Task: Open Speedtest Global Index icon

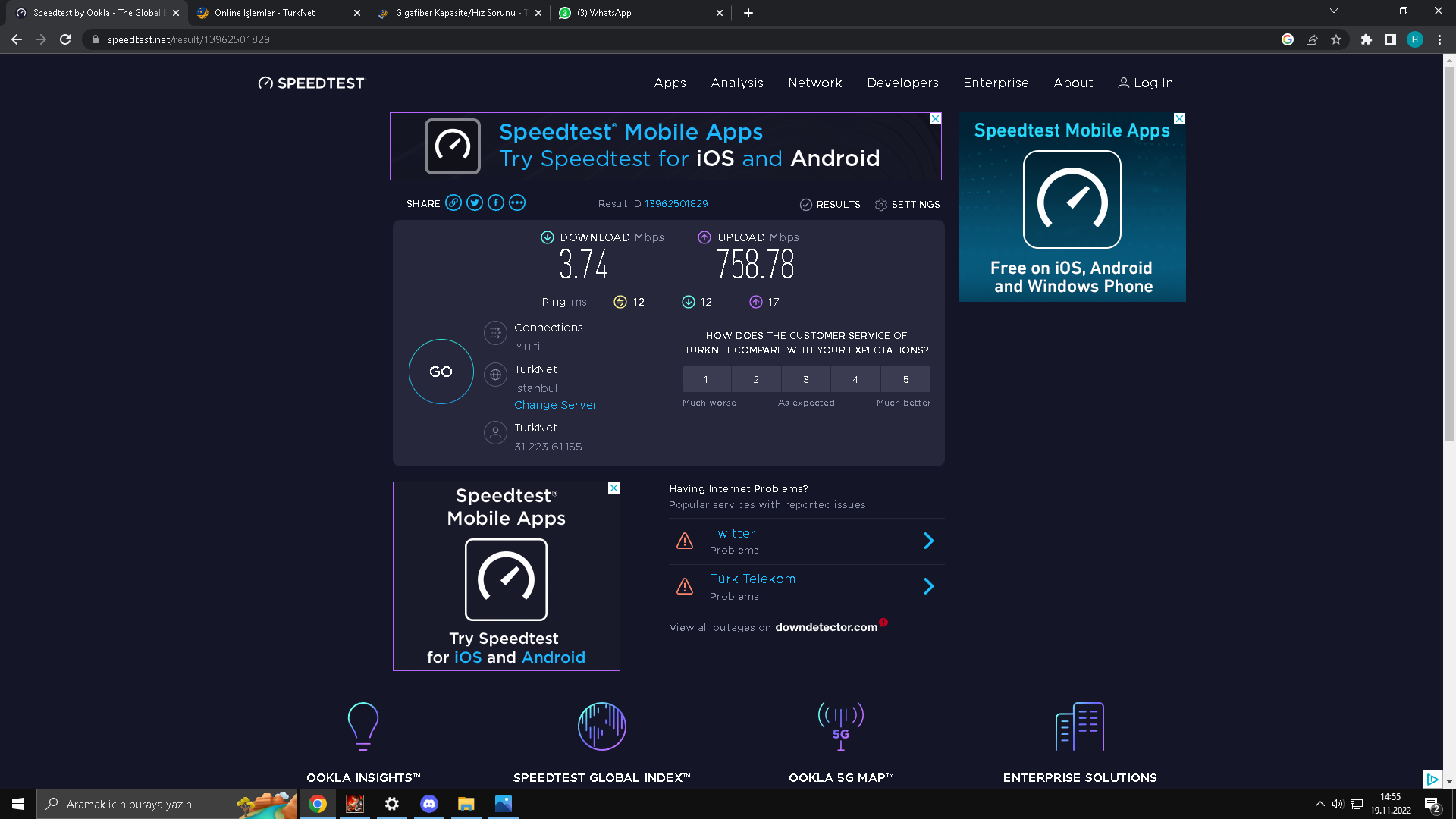Action: [602, 726]
